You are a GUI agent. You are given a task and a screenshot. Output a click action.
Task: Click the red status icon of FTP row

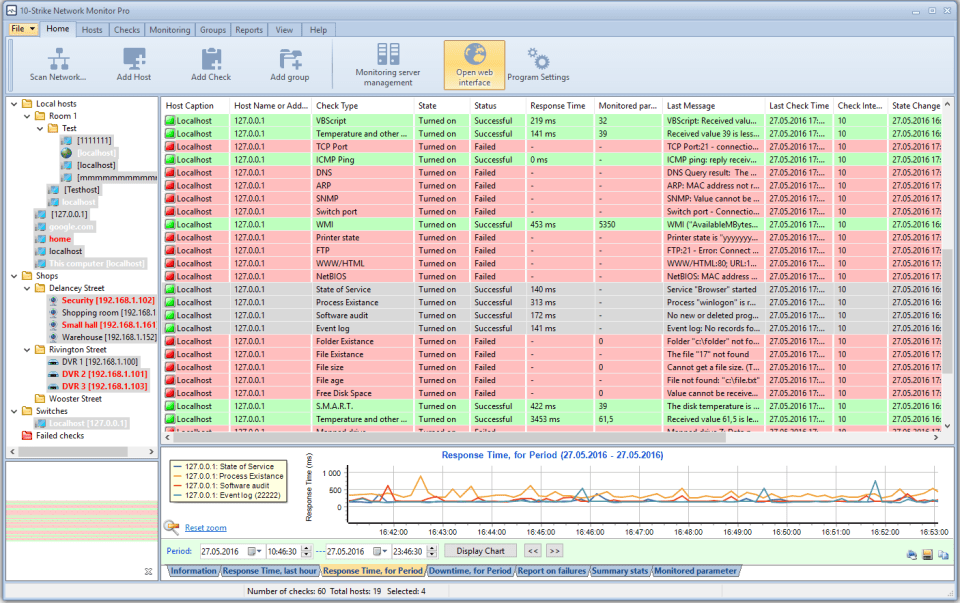pos(170,250)
